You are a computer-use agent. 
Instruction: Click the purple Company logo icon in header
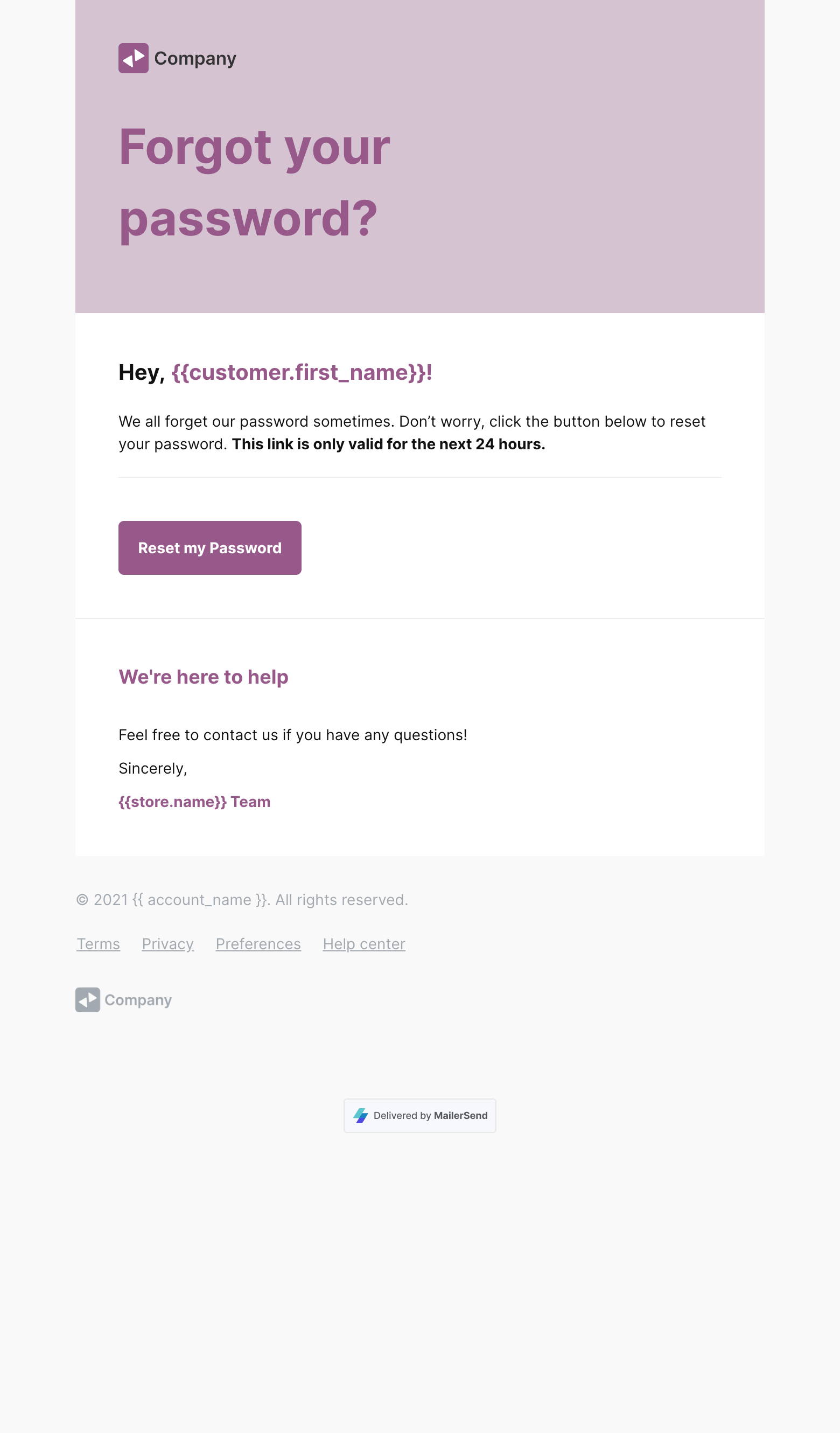(133, 58)
